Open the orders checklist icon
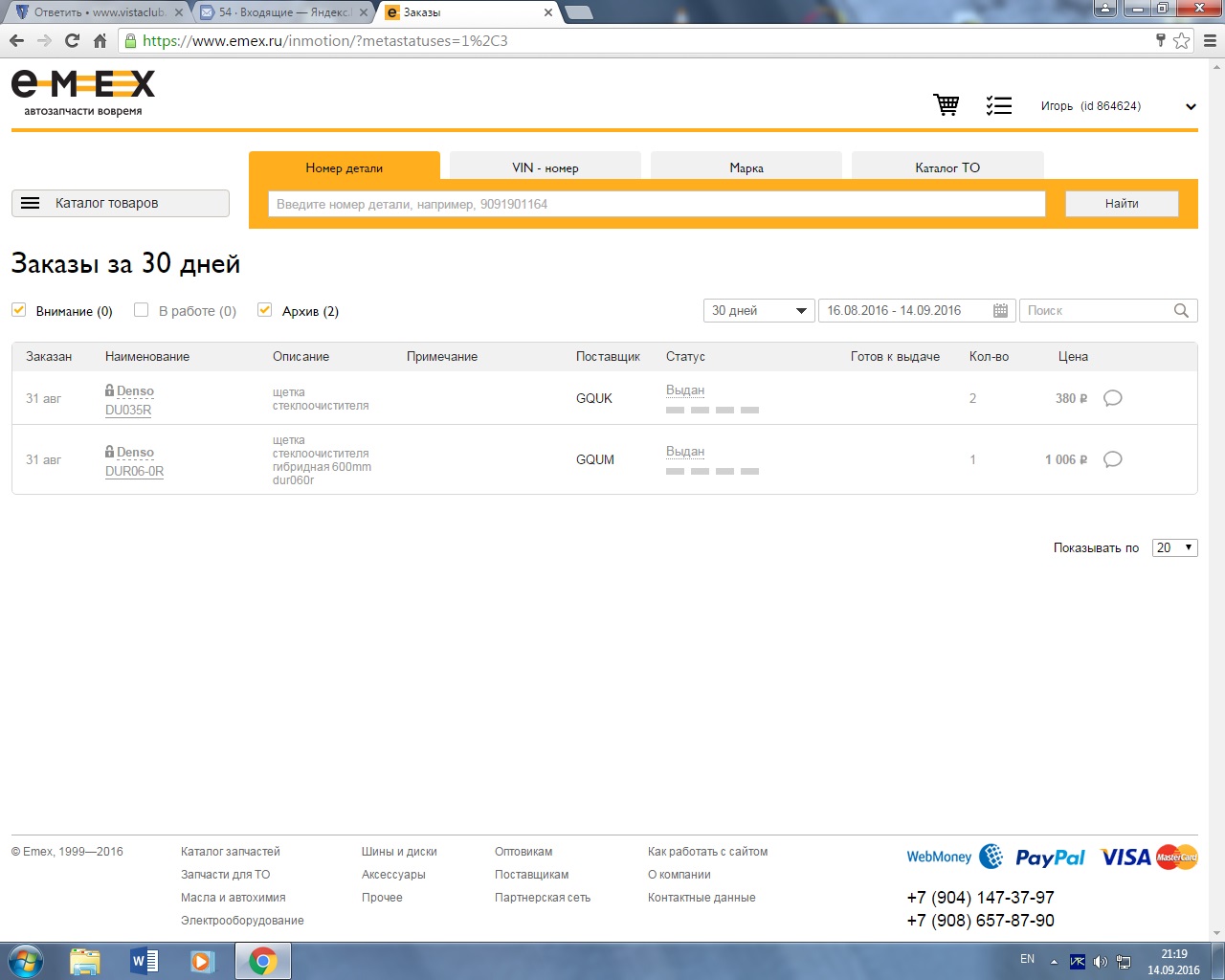 998,105
